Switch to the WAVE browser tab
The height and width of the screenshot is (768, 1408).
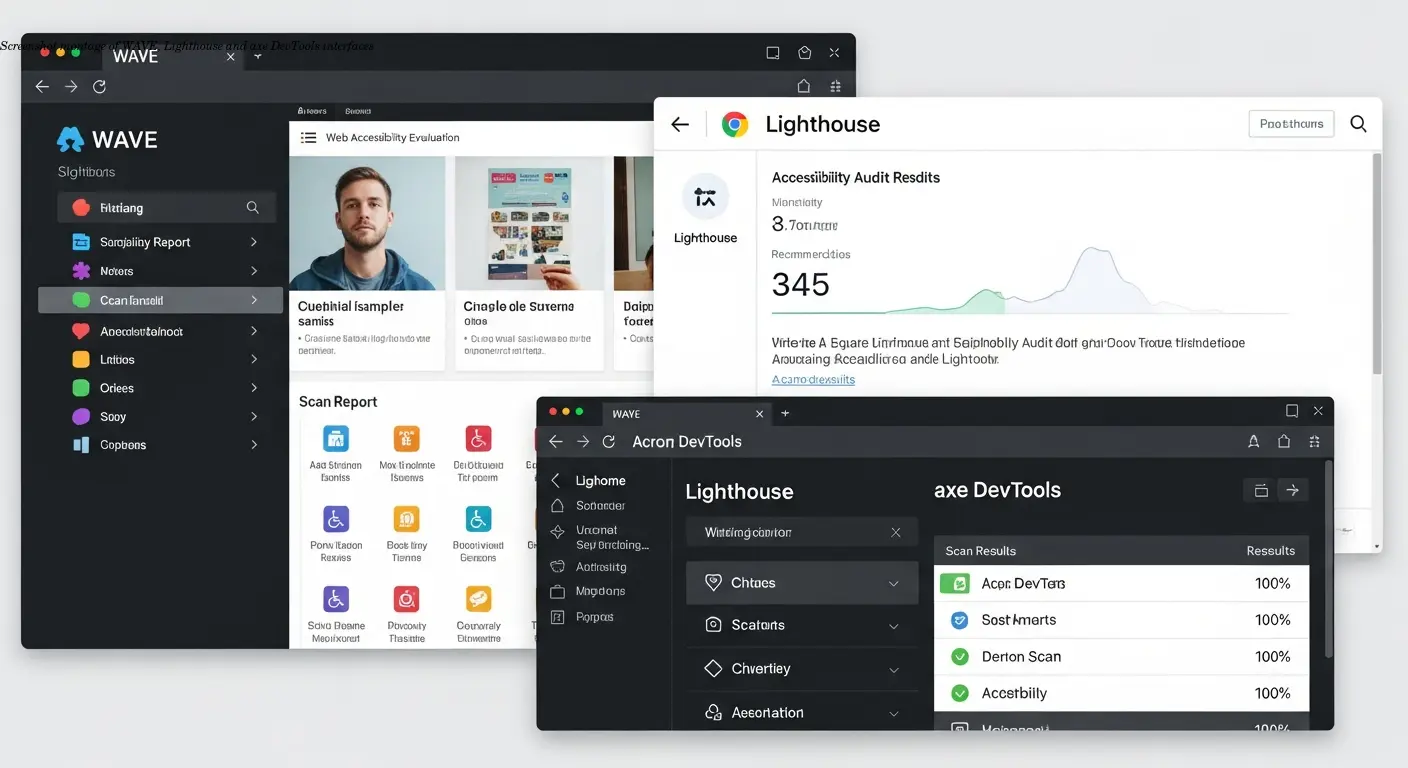tap(135, 56)
